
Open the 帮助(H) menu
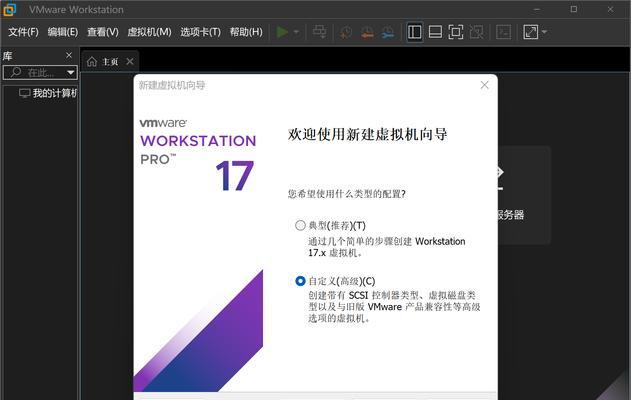246,32
